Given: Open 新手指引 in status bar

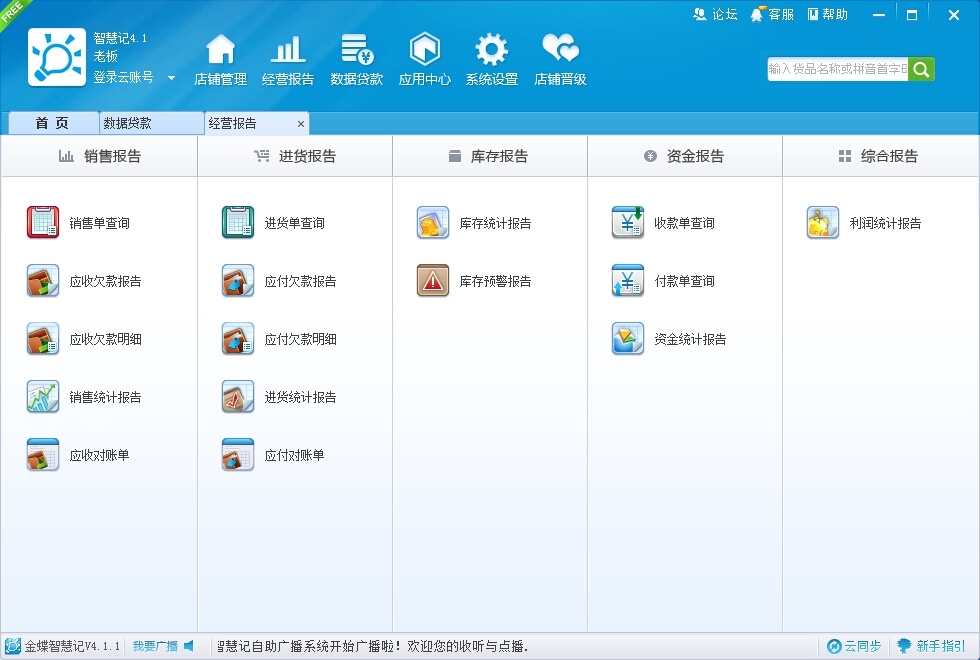Looking at the screenshot, I should tap(931, 646).
